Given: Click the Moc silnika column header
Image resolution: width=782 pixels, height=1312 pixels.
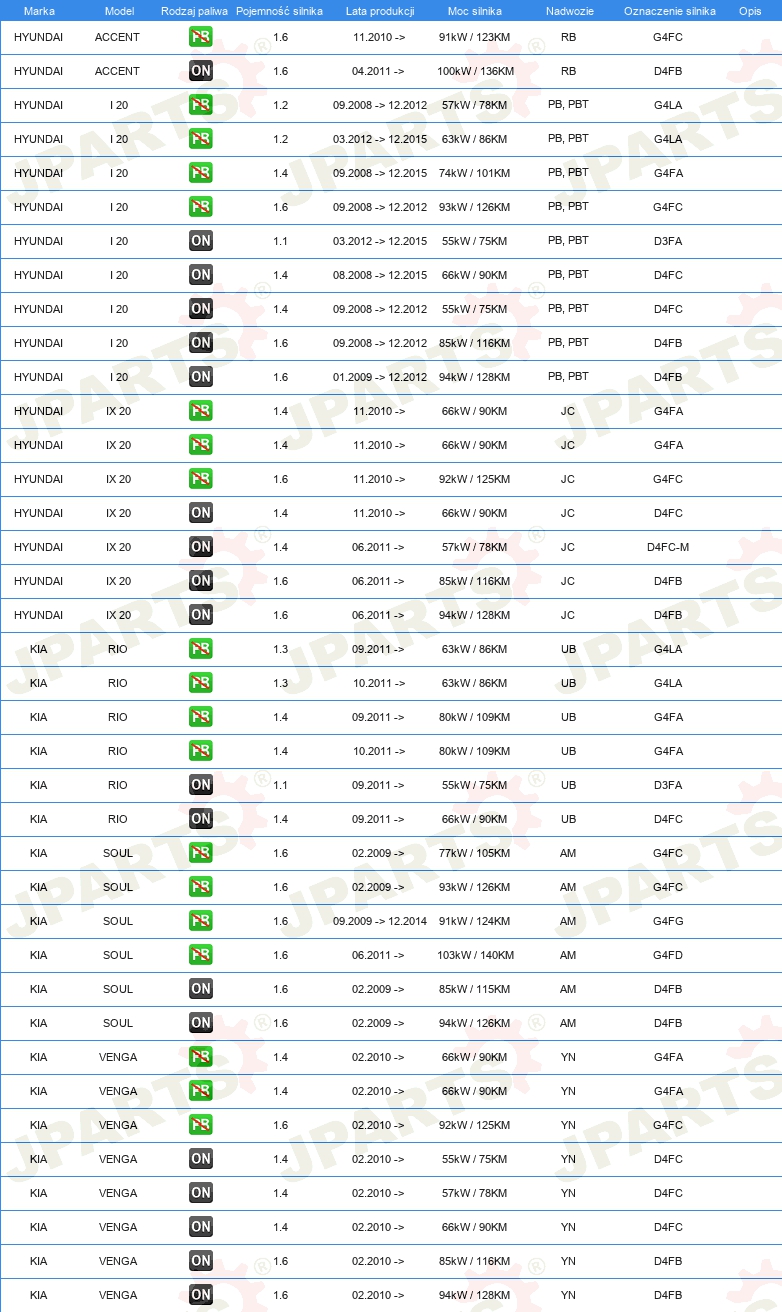Looking at the screenshot, I should (475, 11).
